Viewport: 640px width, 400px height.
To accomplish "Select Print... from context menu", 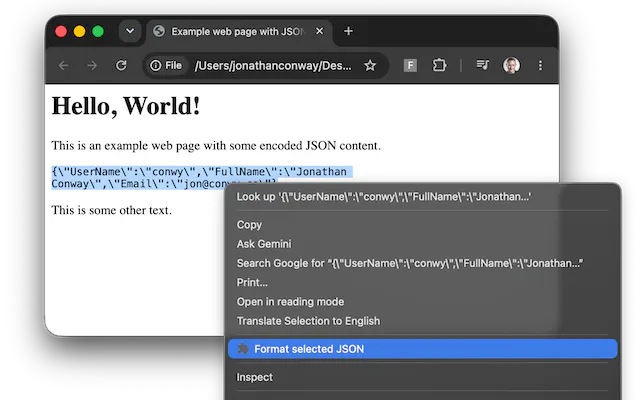I will tap(423, 282).
